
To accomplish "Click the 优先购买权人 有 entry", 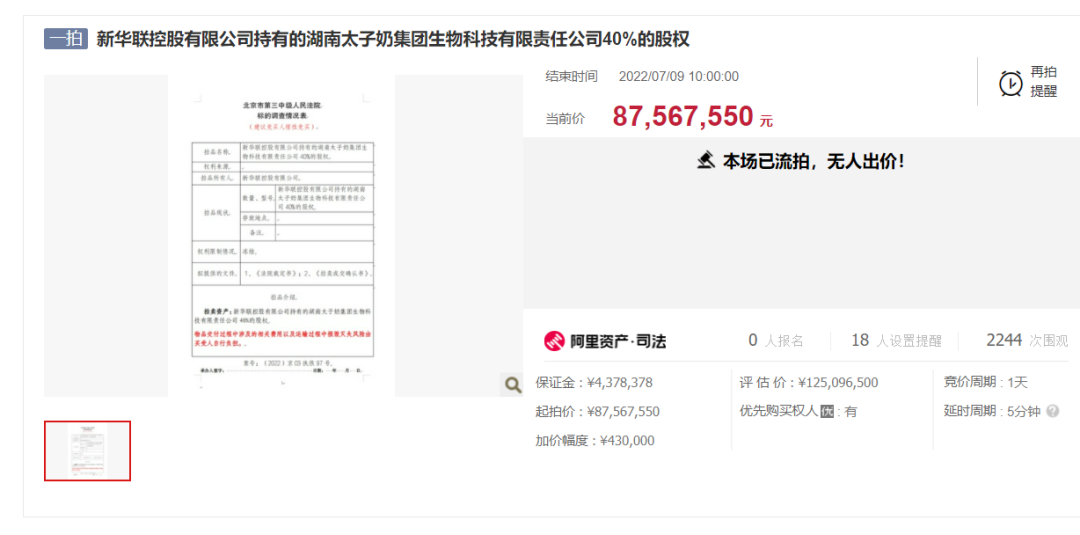I will tap(798, 412).
